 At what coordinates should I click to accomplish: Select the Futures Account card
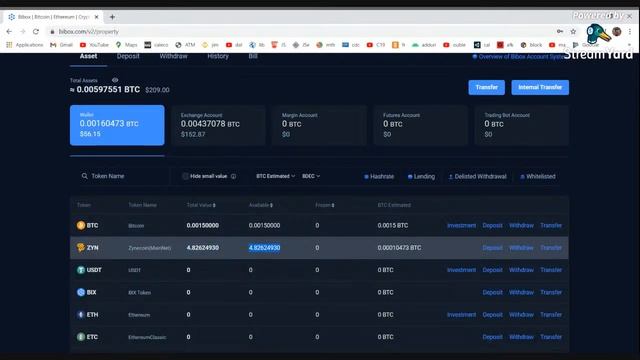point(420,125)
